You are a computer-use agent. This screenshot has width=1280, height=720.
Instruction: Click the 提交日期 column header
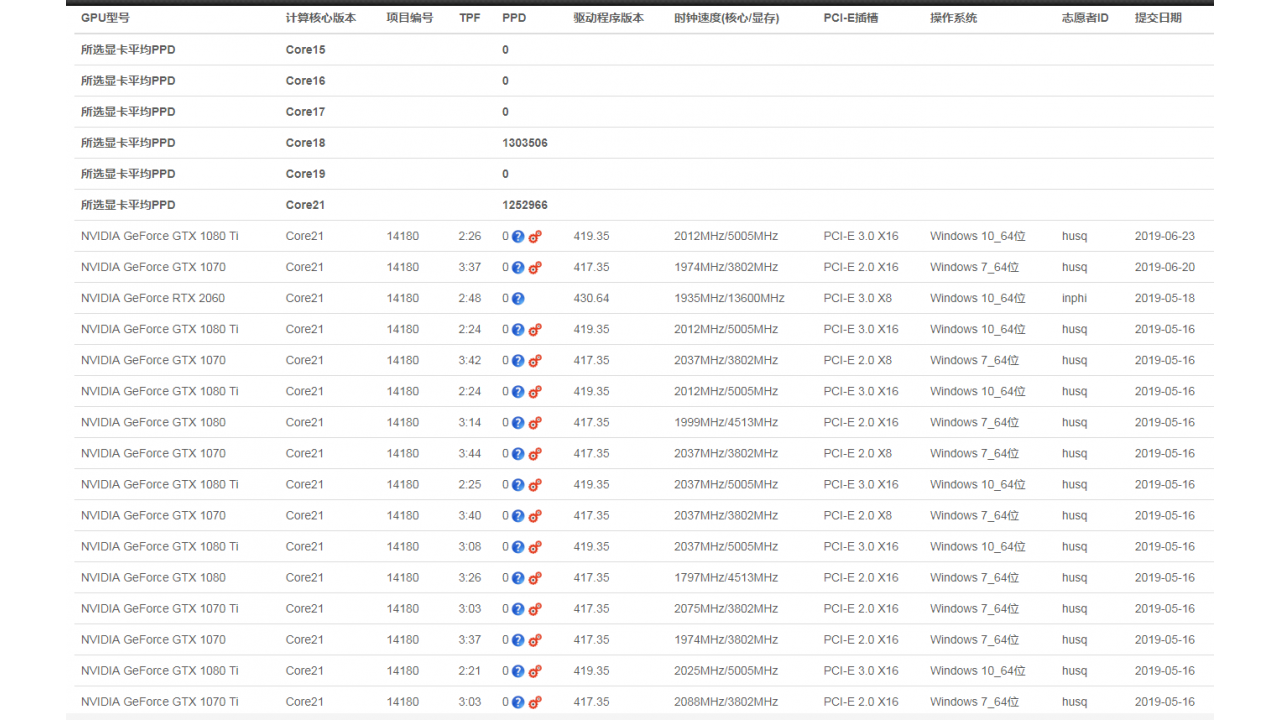tap(1158, 18)
